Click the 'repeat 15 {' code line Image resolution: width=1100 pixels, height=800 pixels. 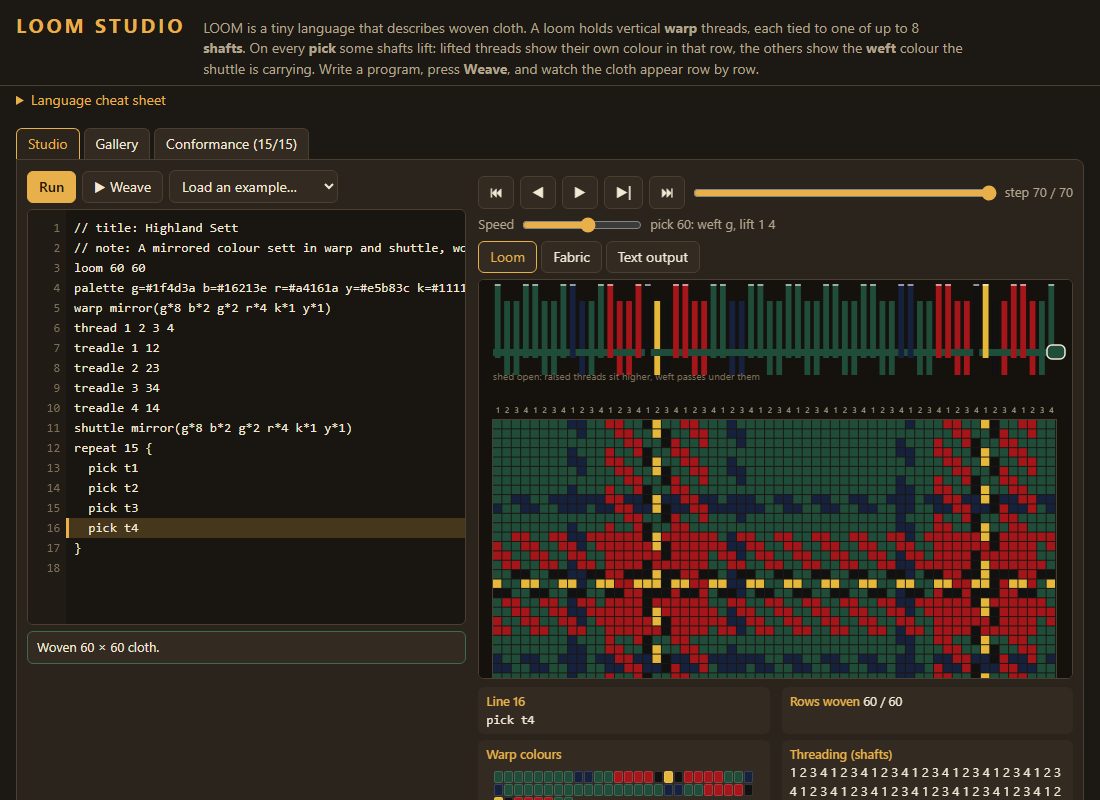tap(113, 448)
